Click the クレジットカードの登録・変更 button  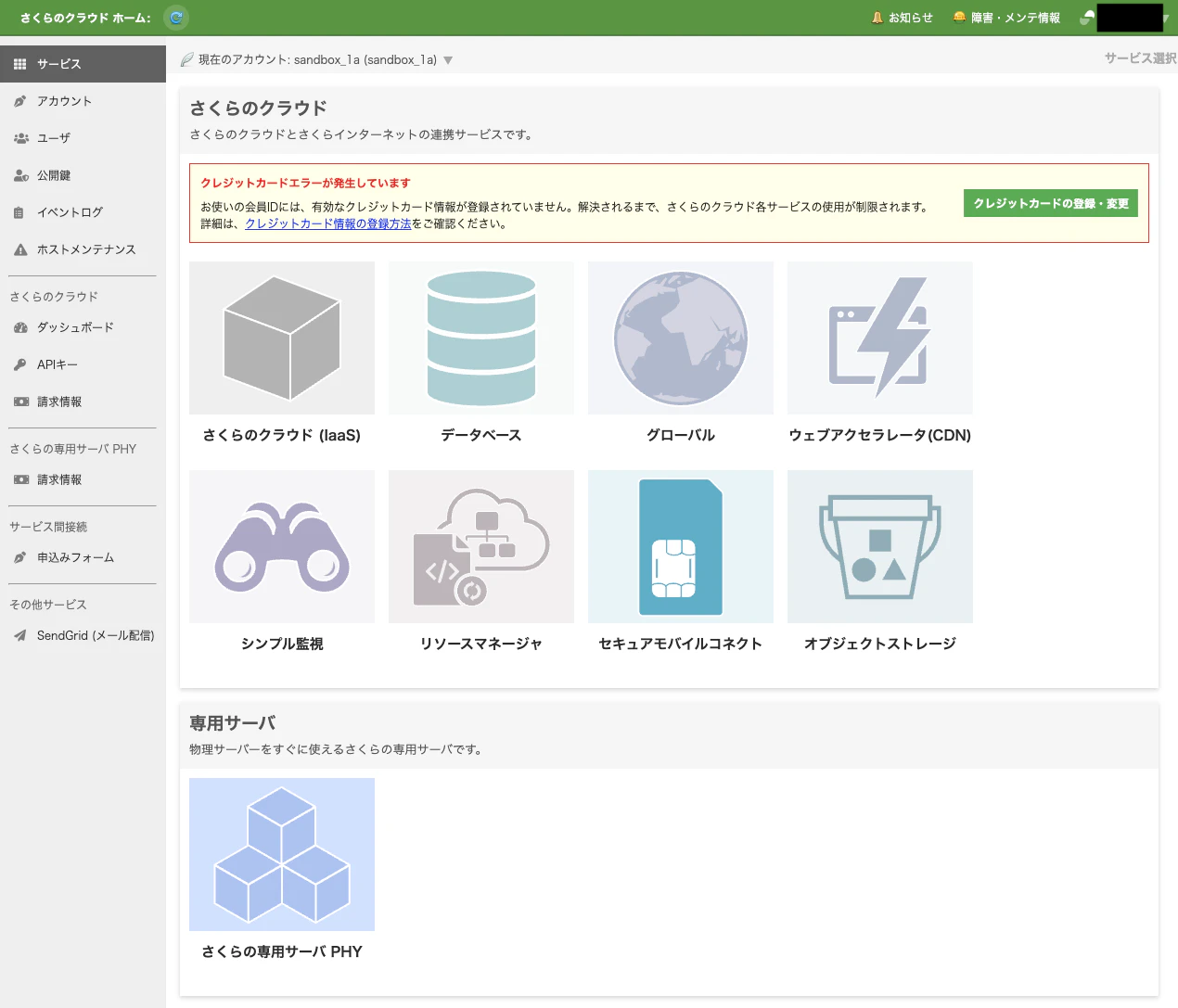[x=1050, y=203]
